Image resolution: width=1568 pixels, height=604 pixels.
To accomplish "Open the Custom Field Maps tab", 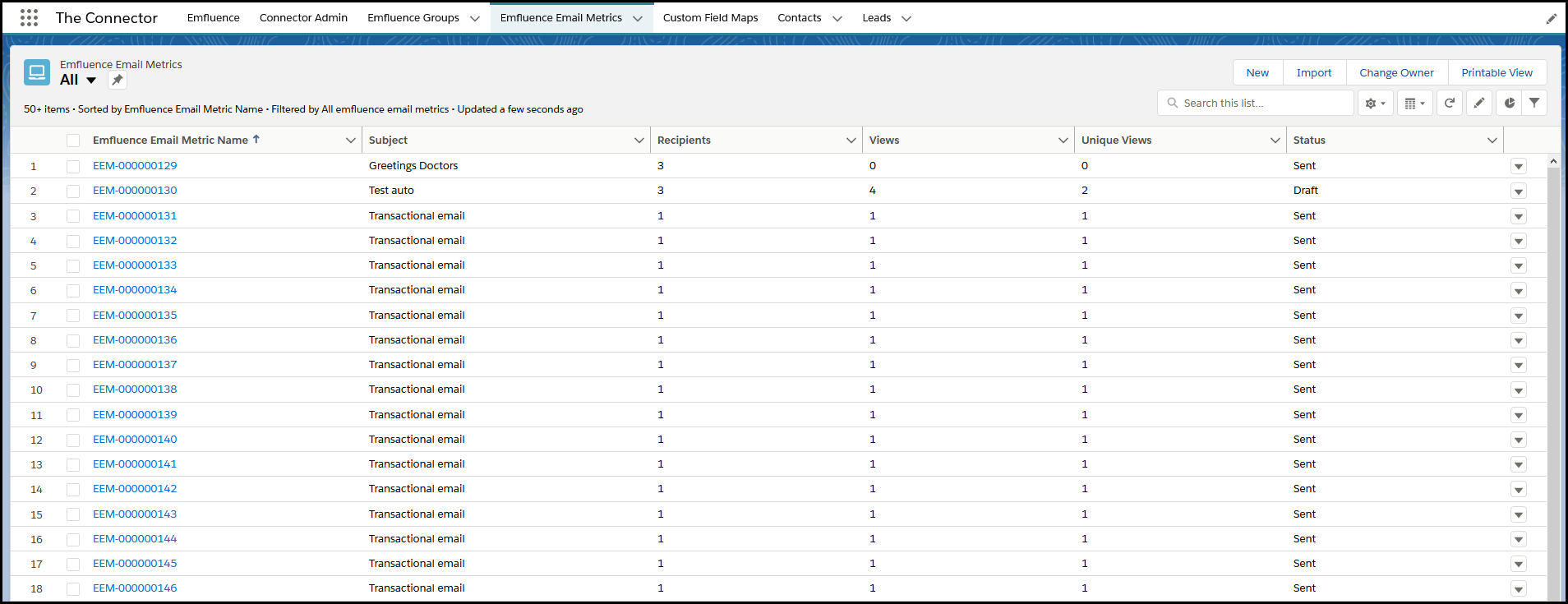I will click(711, 17).
